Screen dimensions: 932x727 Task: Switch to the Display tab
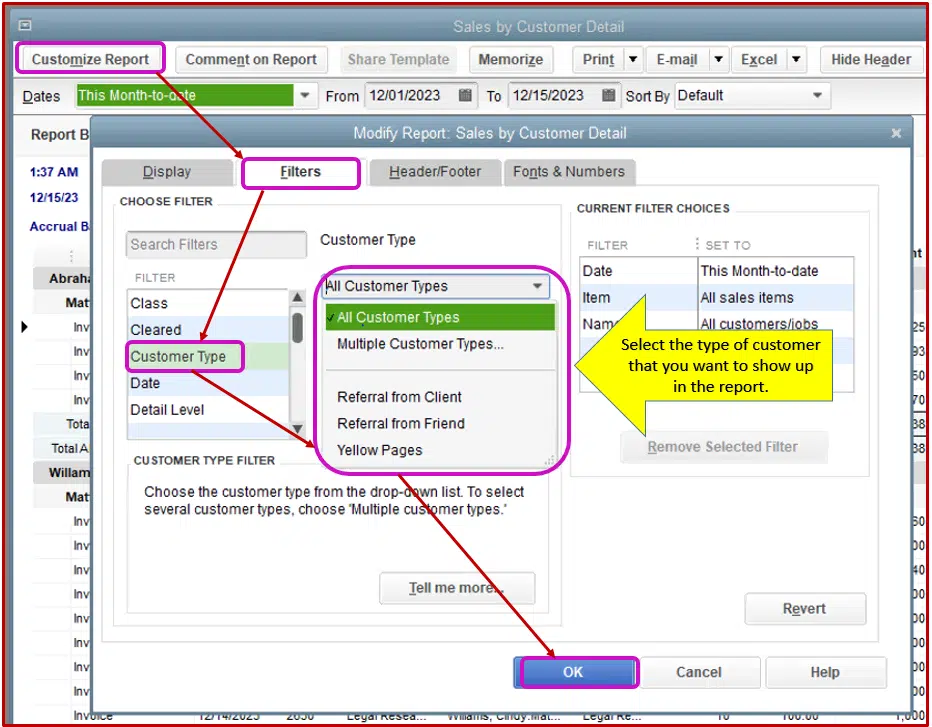point(167,172)
